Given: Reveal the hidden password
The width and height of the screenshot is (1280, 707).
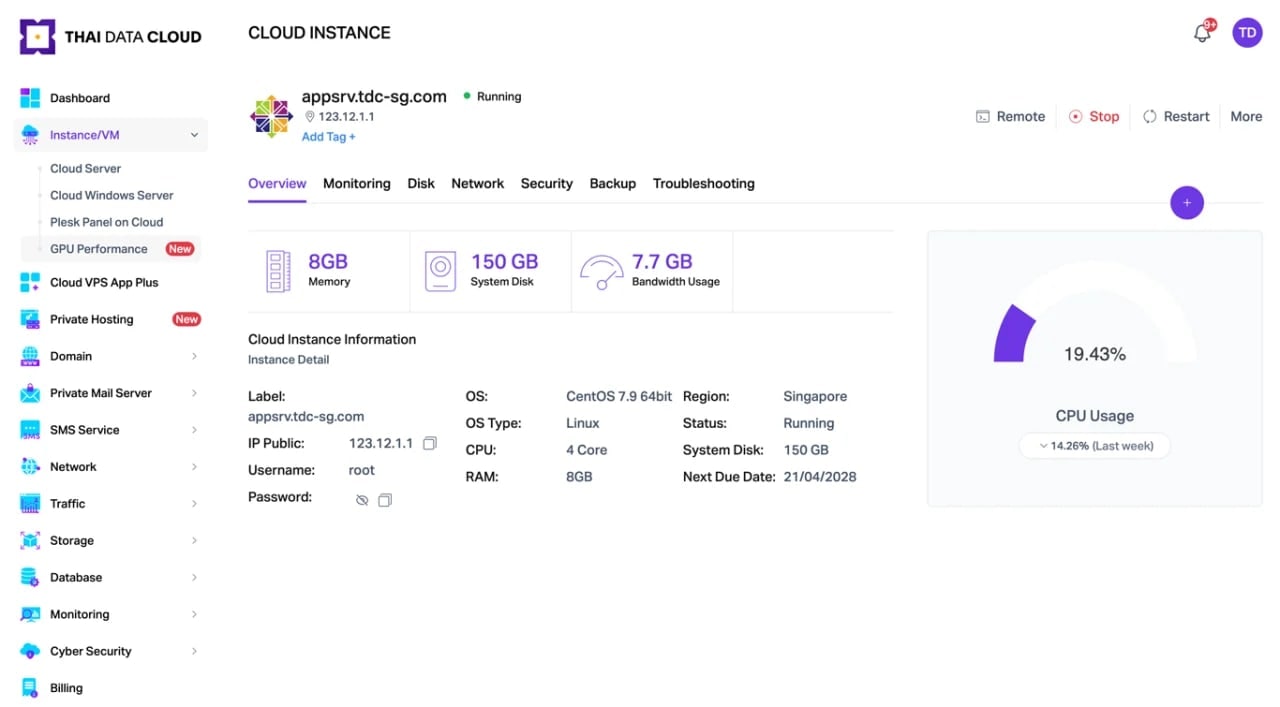Looking at the screenshot, I should [362, 500].
